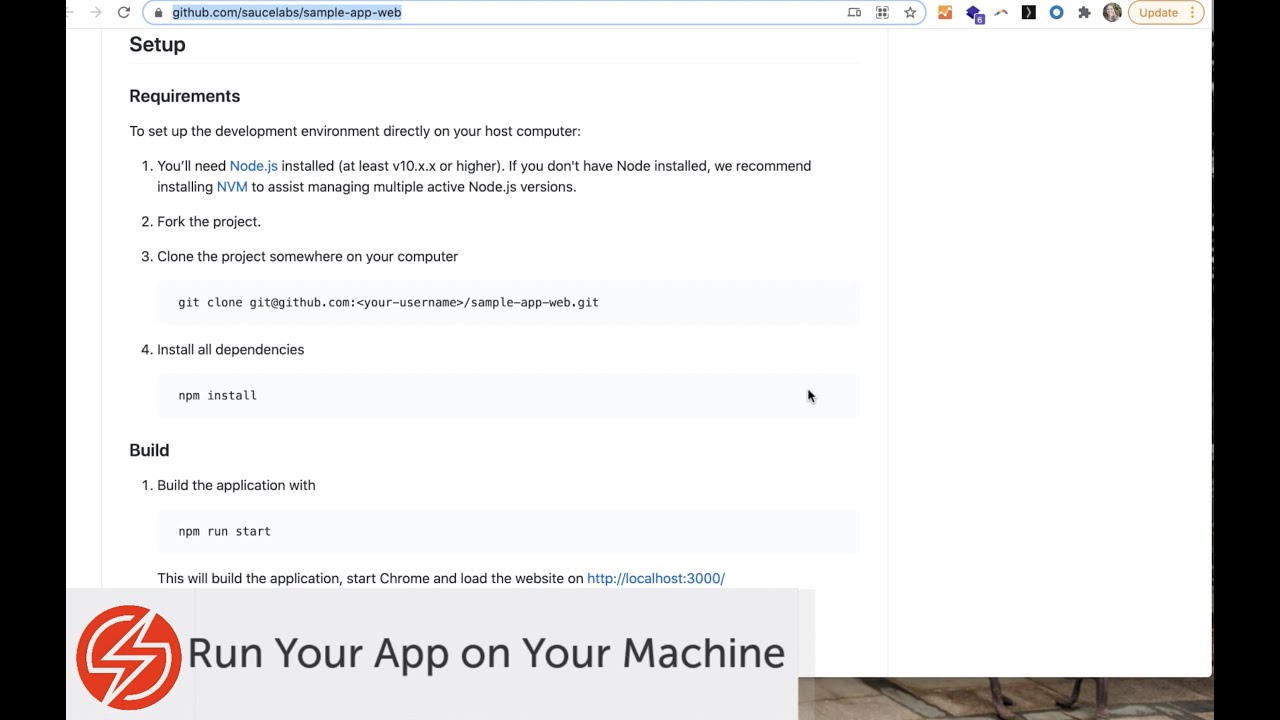Open the profile avatar menu

(x=1112, y=13)
